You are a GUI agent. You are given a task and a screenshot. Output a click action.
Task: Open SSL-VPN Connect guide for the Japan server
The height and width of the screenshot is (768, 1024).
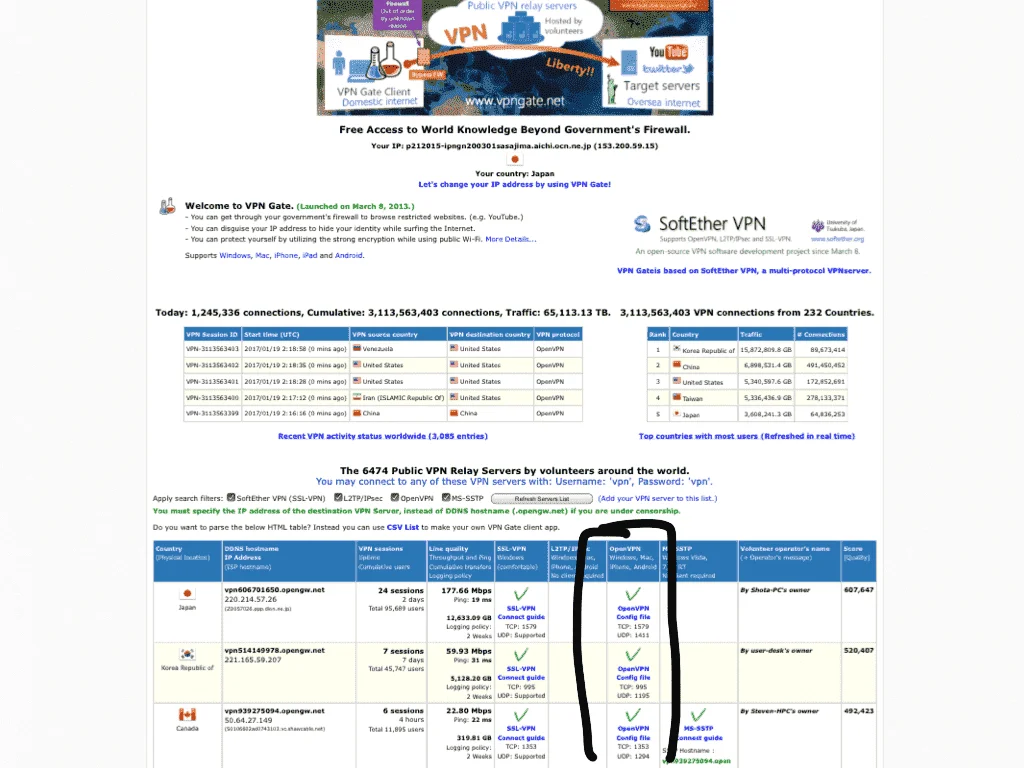(521, 613)
